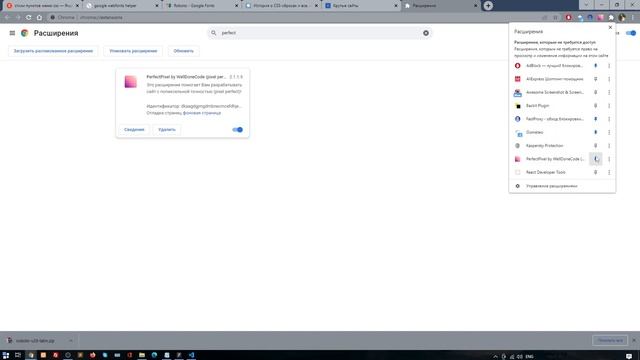Click the red AdBlock icon in toolbar

point(568,18)
